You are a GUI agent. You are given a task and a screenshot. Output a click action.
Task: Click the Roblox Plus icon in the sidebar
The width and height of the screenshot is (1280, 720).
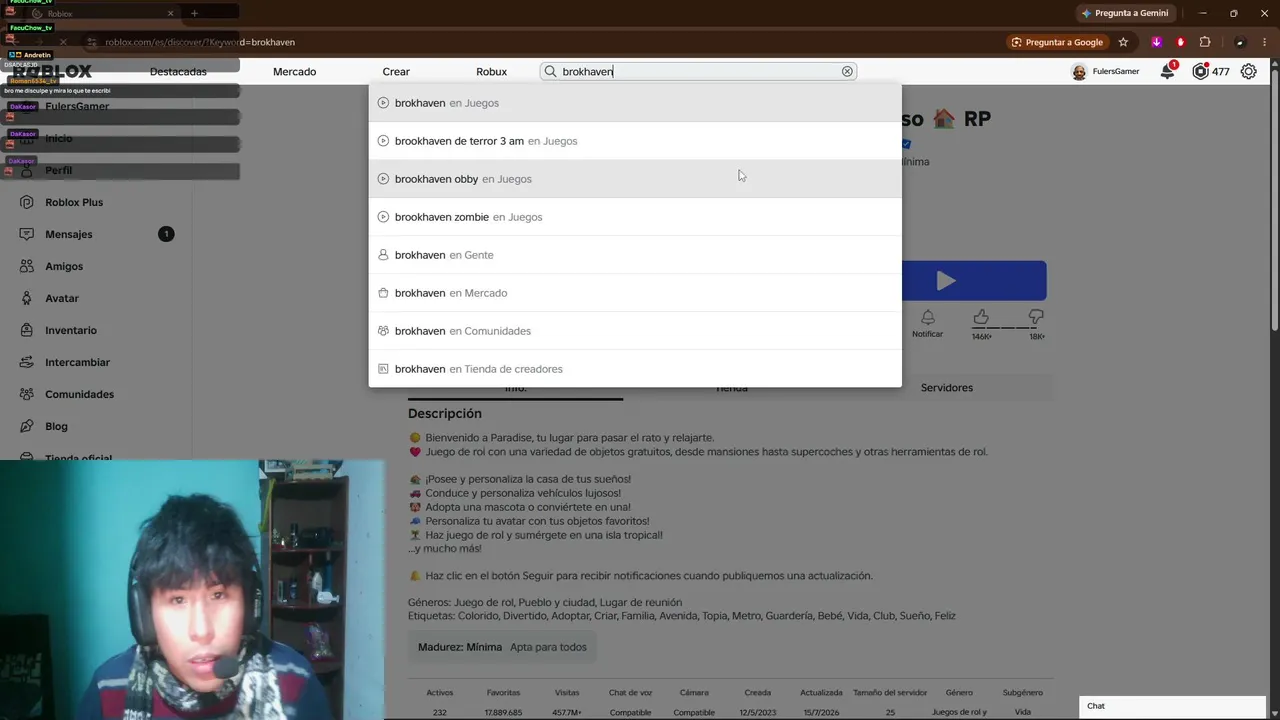(x=26, y=202)
